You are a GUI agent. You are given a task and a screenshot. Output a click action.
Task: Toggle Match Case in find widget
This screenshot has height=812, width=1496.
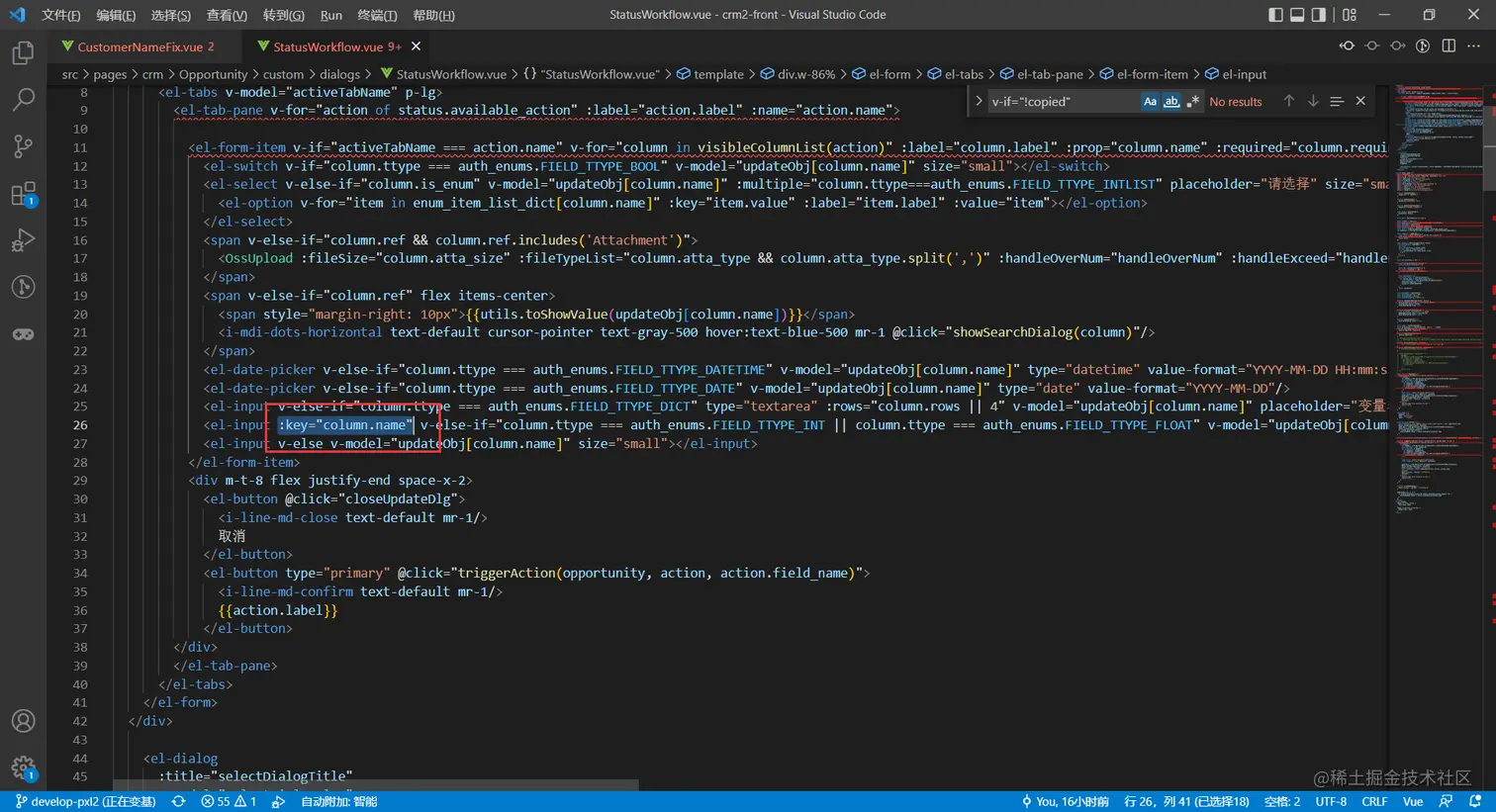1150,101
